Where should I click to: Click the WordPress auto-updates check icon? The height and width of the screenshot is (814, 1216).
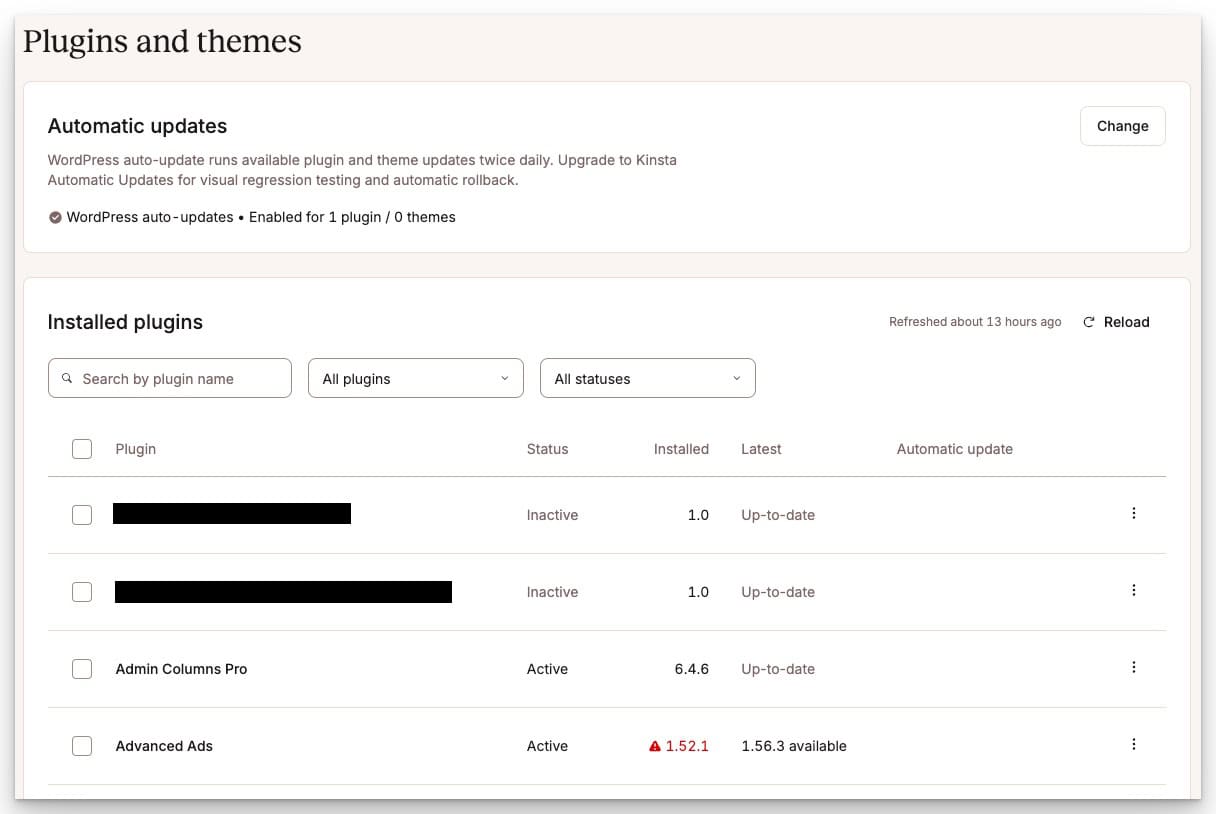(x=55, y=217)
